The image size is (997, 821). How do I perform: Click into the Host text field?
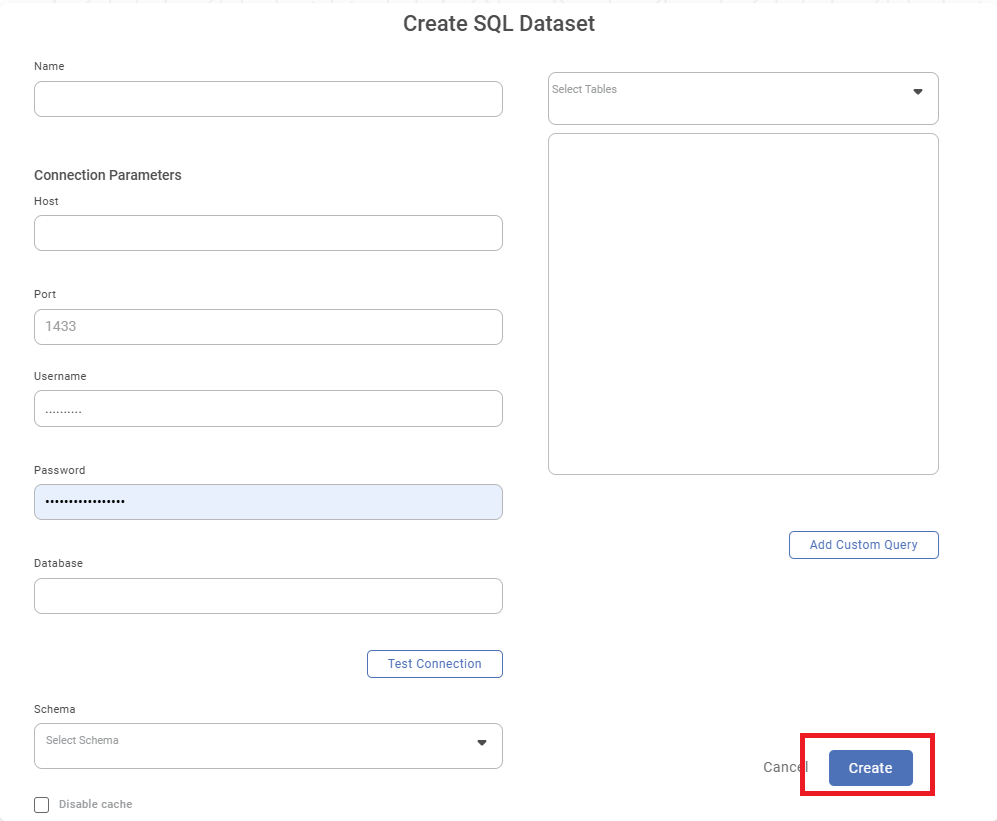pos(268,233)
